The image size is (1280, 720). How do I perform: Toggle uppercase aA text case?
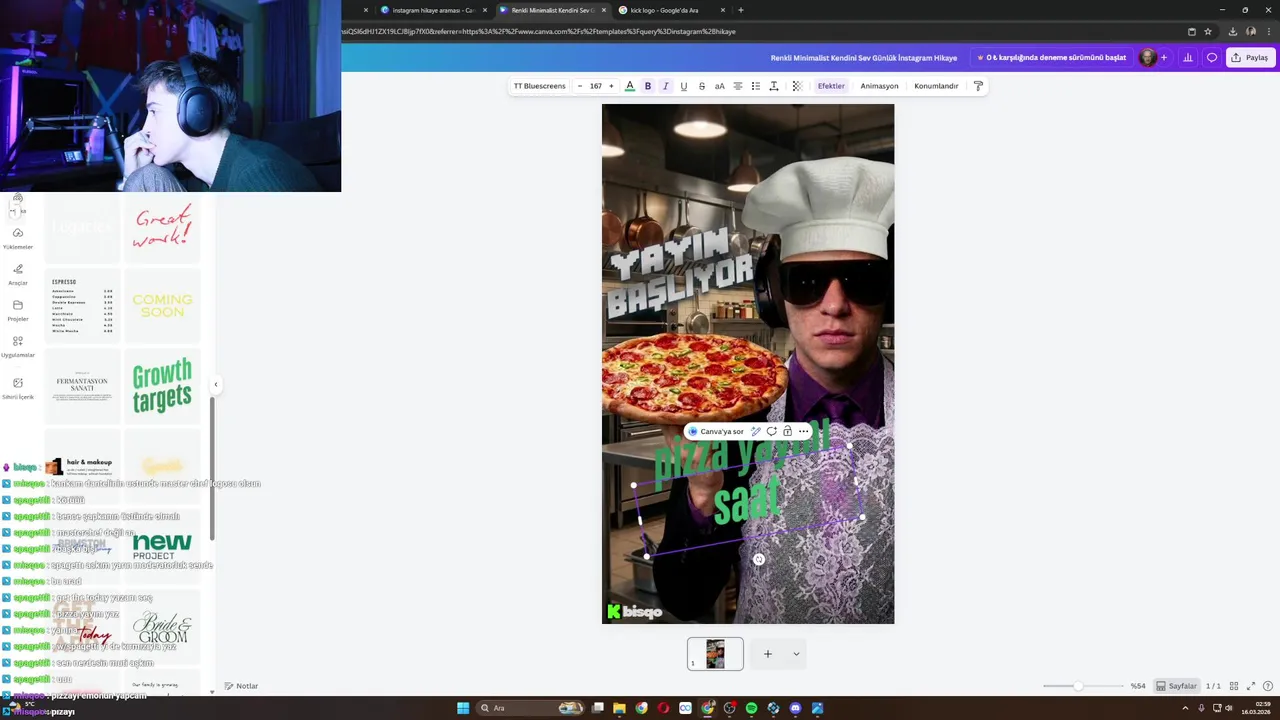(x=719, y=86)
